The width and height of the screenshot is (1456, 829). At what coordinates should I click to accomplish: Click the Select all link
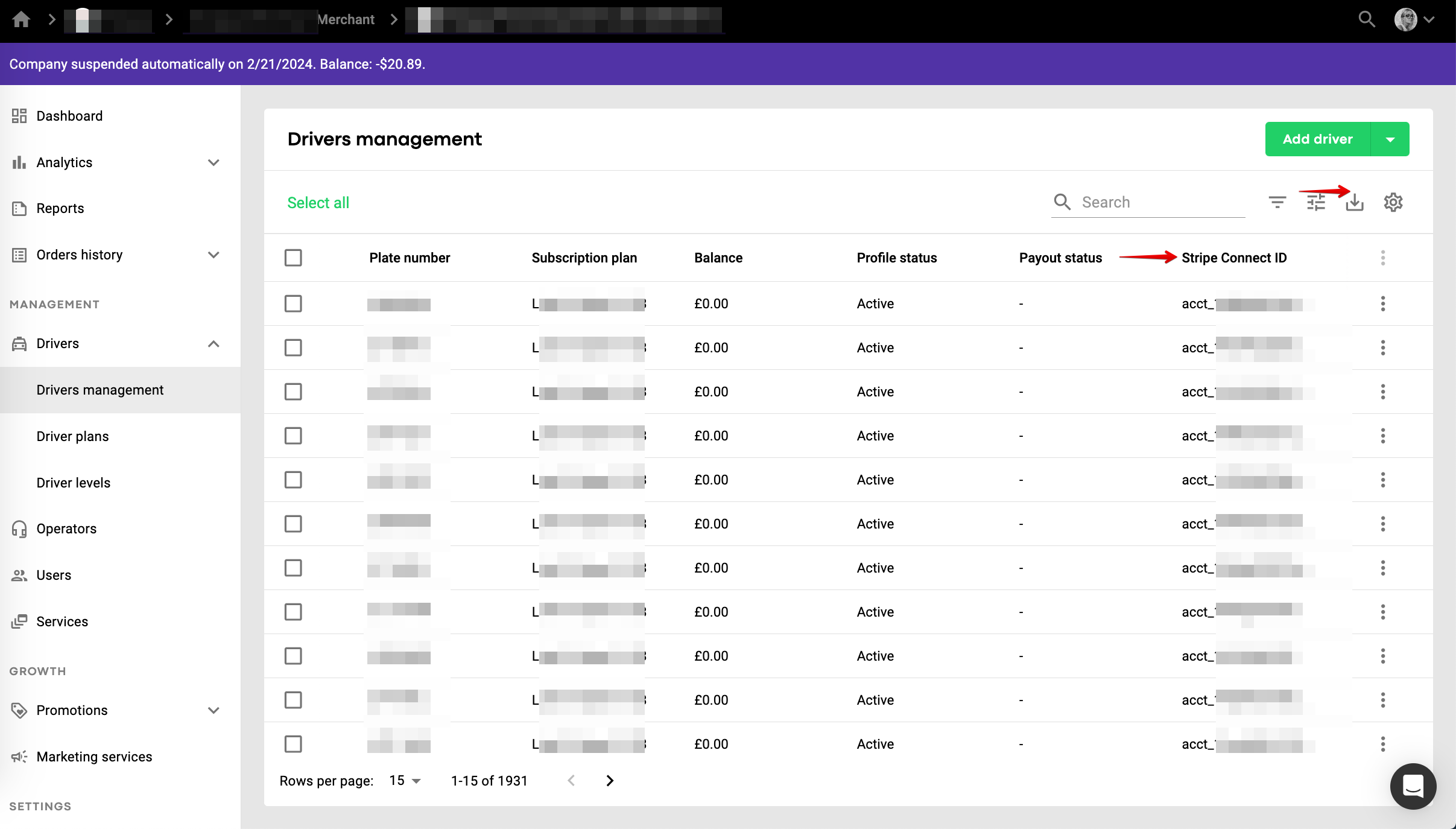318,203
